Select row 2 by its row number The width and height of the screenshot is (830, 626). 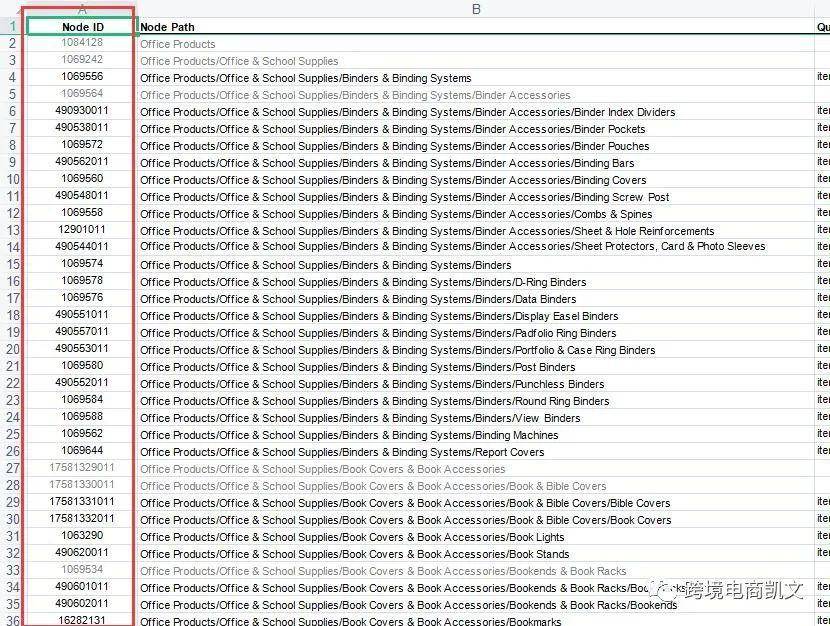12,44
